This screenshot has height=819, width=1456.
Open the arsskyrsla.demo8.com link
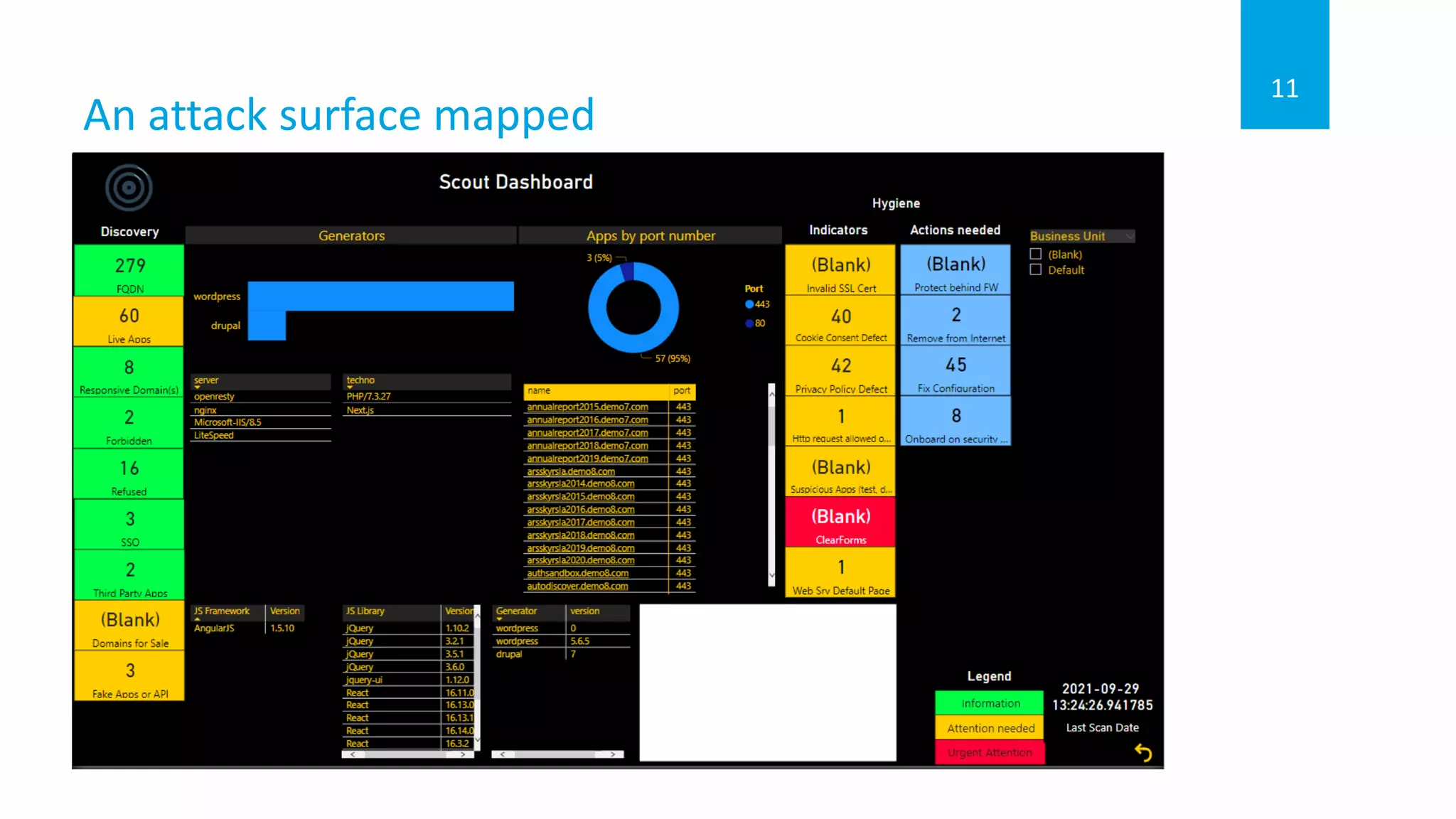571,471
